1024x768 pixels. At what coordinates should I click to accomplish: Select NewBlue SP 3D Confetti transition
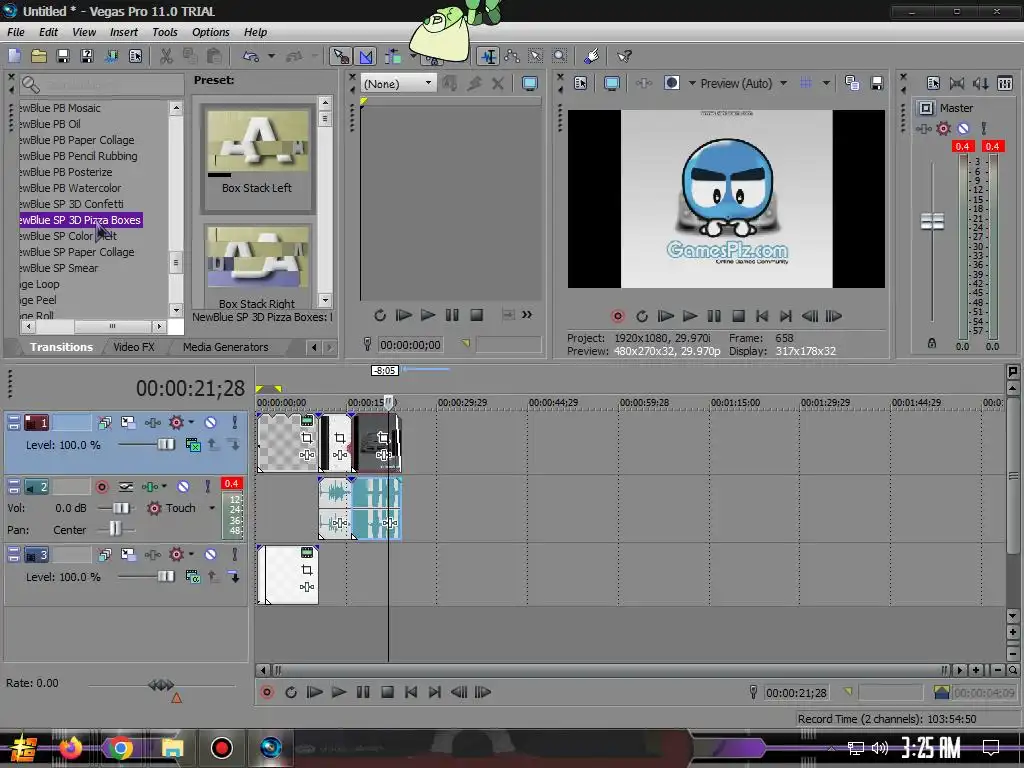71,204
